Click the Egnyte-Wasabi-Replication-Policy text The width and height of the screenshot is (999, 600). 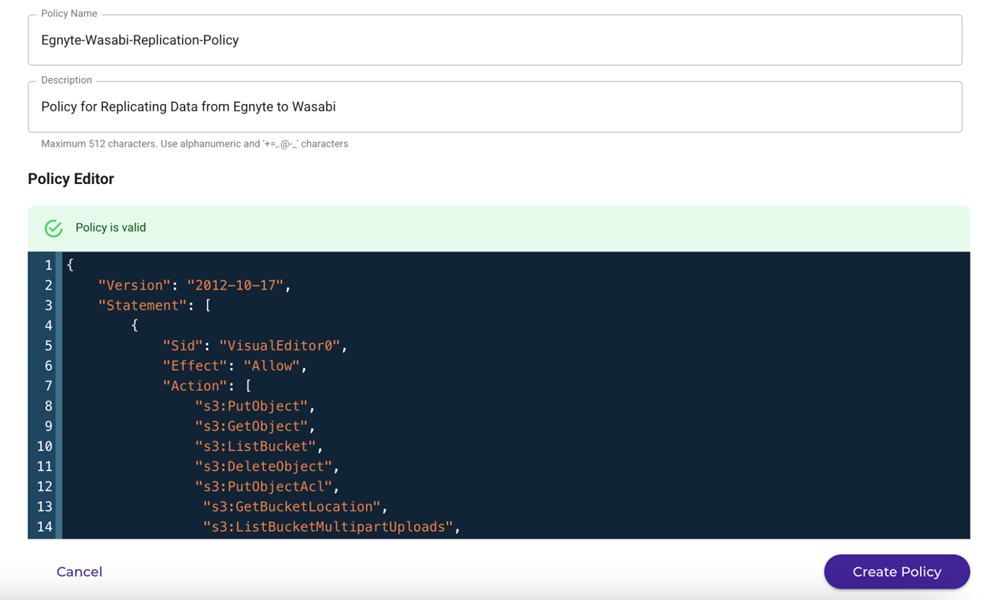pos(139,40)
